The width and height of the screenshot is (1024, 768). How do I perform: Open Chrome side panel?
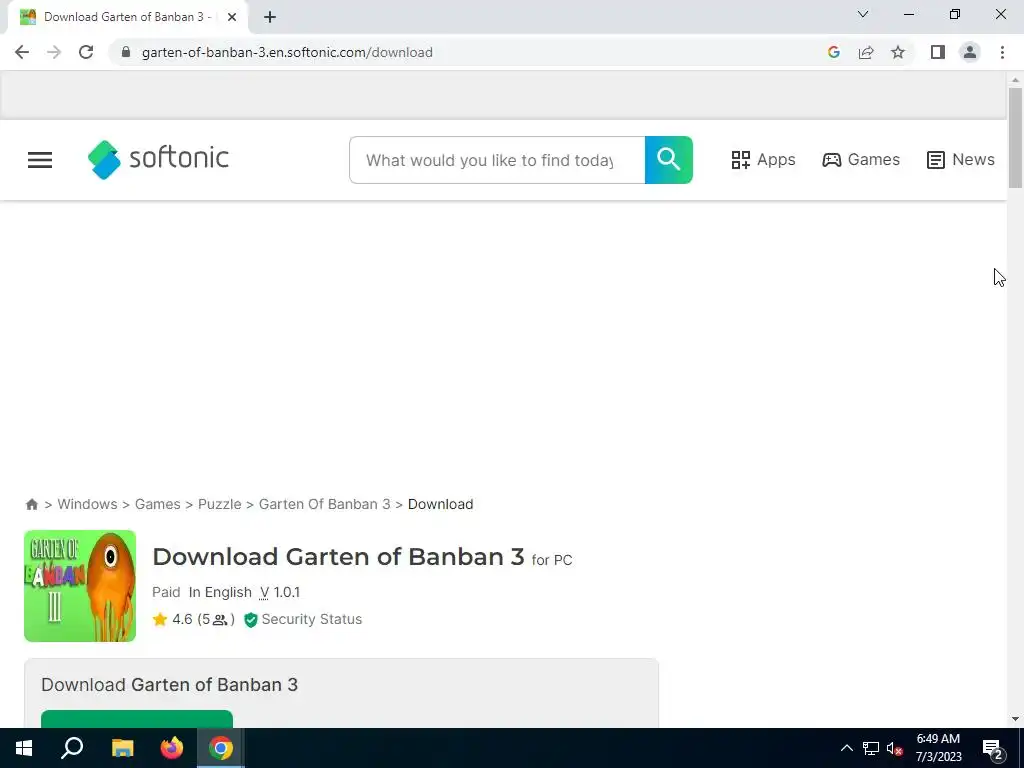click(x=938, y=52)
